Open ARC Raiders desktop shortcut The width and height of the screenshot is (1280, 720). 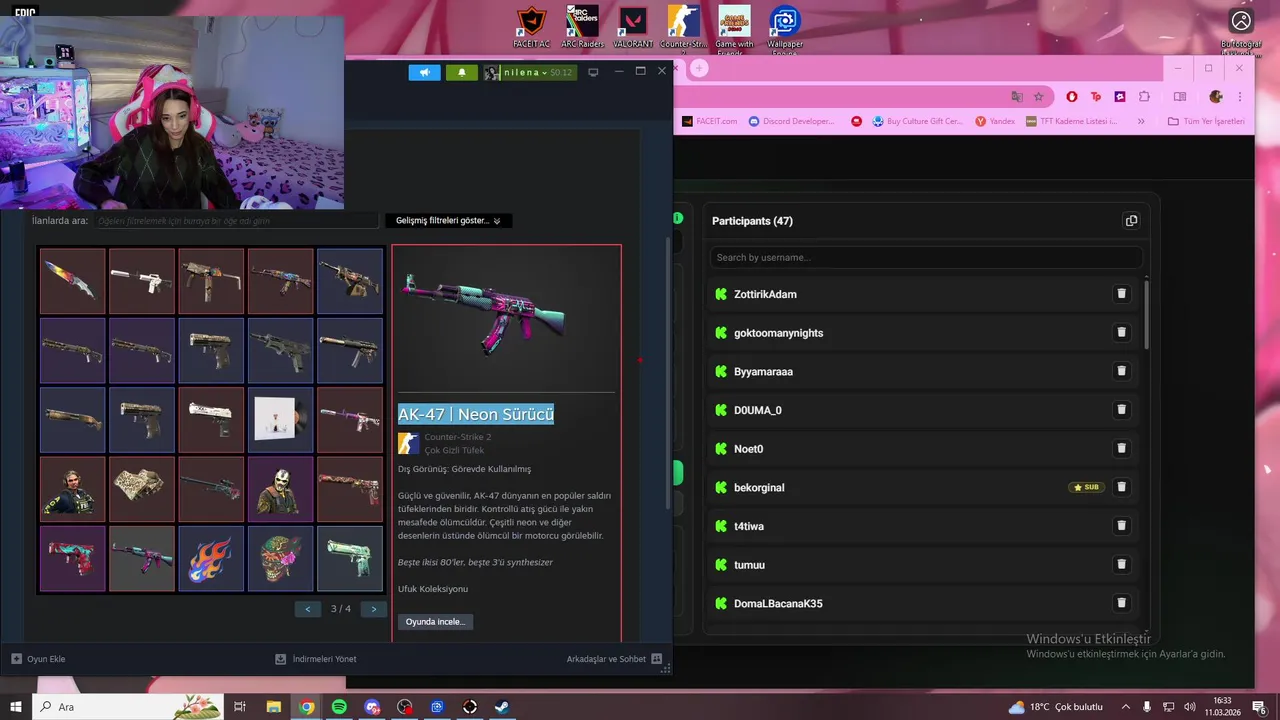(583, 27)
